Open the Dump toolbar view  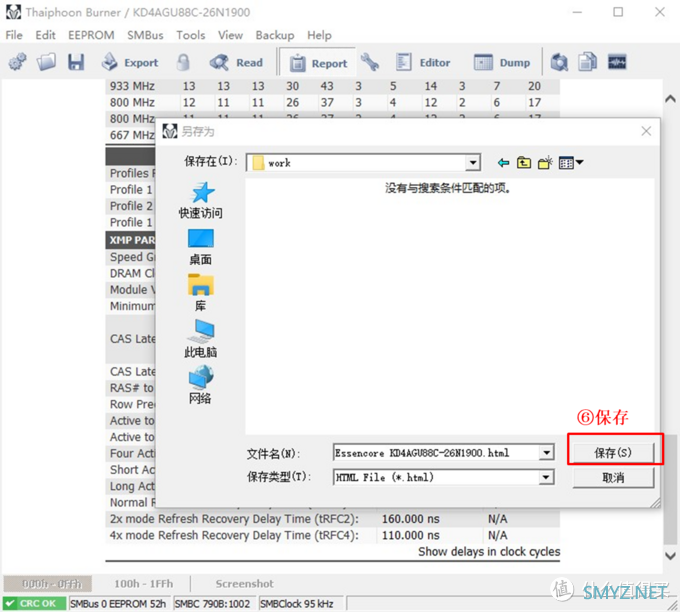click(502, 62)
